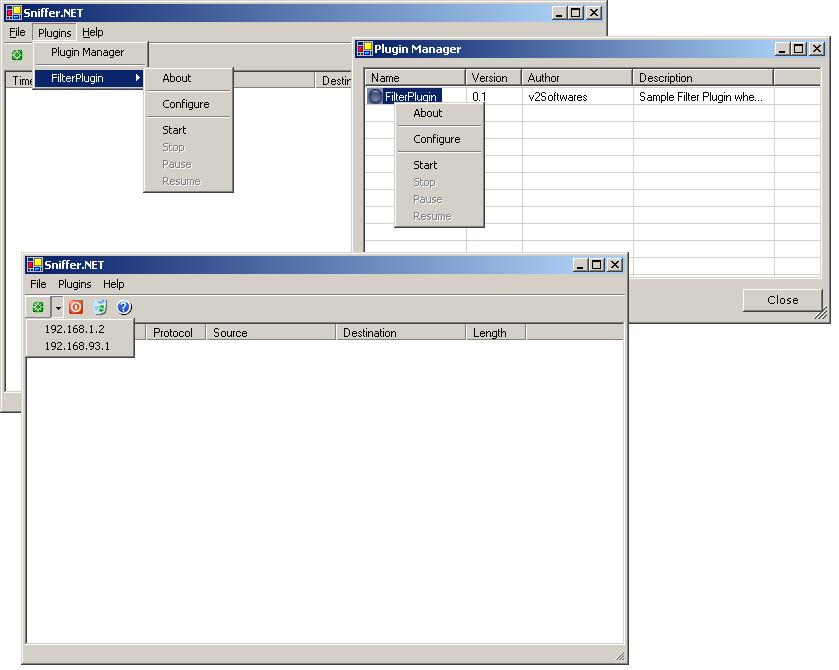Select network interface 192.168.1.2
This screenshot has height=670, width=839.
74,329
